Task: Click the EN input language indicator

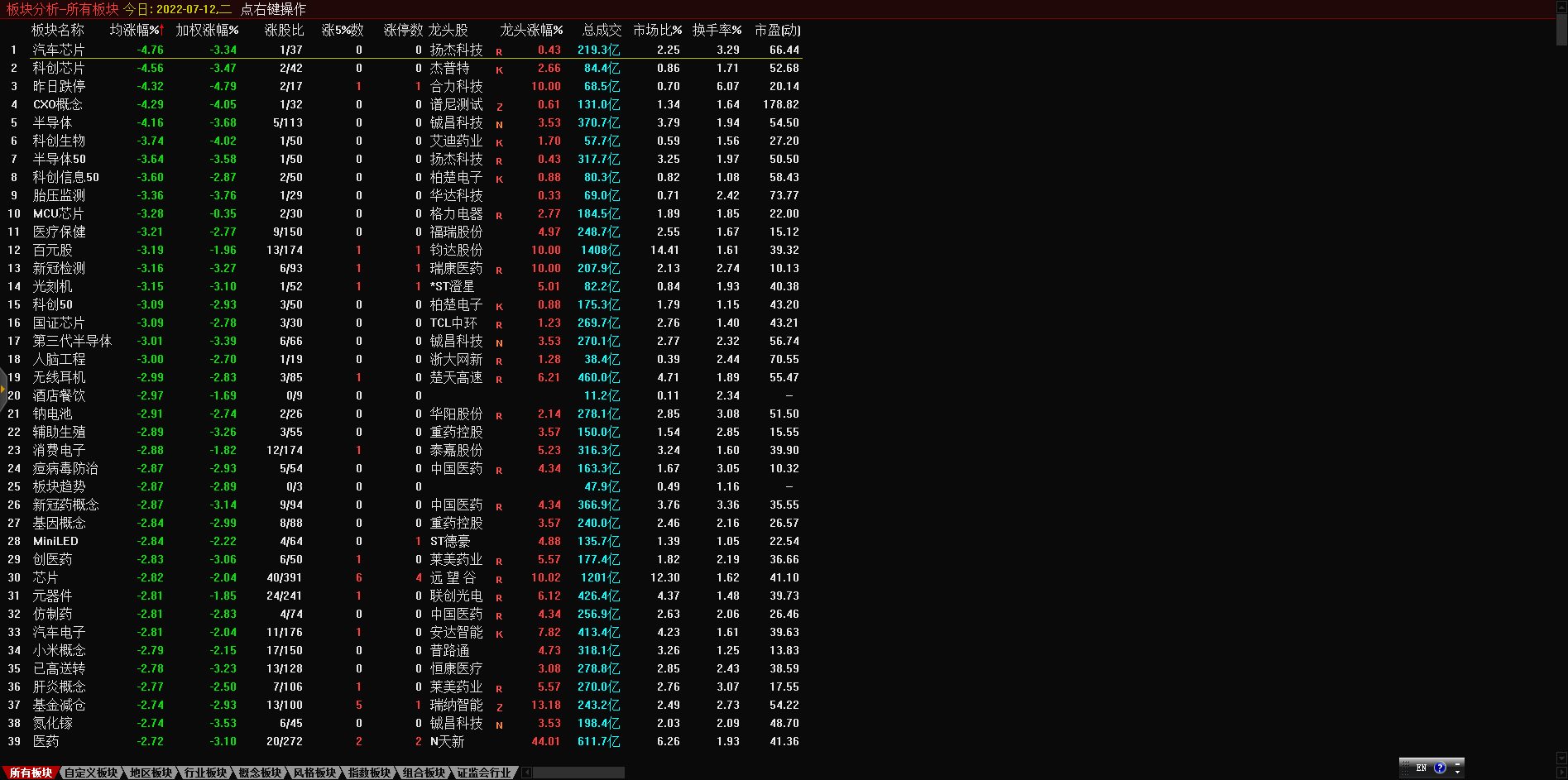Action: (1421, 768)
